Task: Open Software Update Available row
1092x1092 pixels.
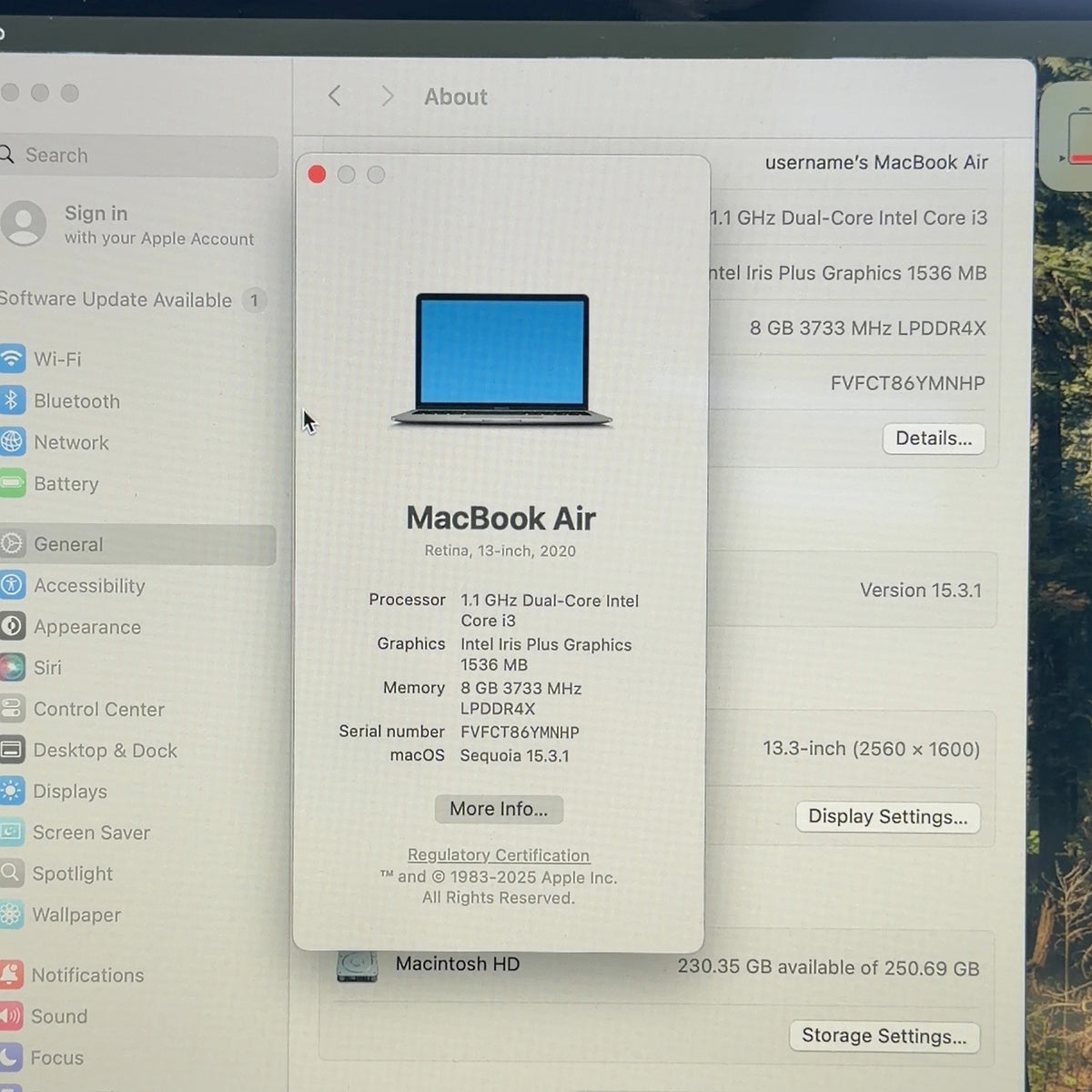Action: tap(135, 299)
